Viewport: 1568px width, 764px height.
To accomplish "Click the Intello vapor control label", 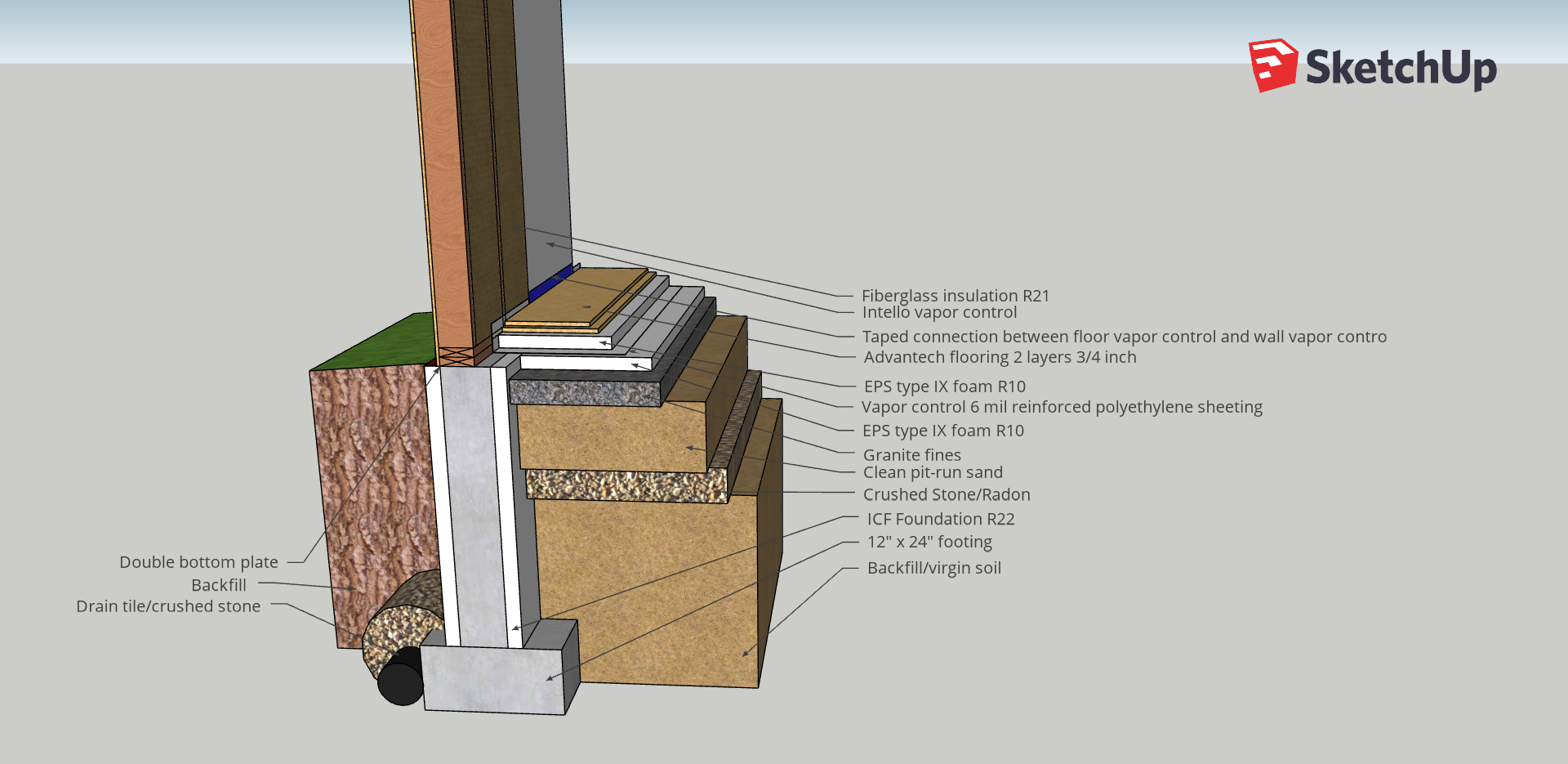I will coord(939,312).
